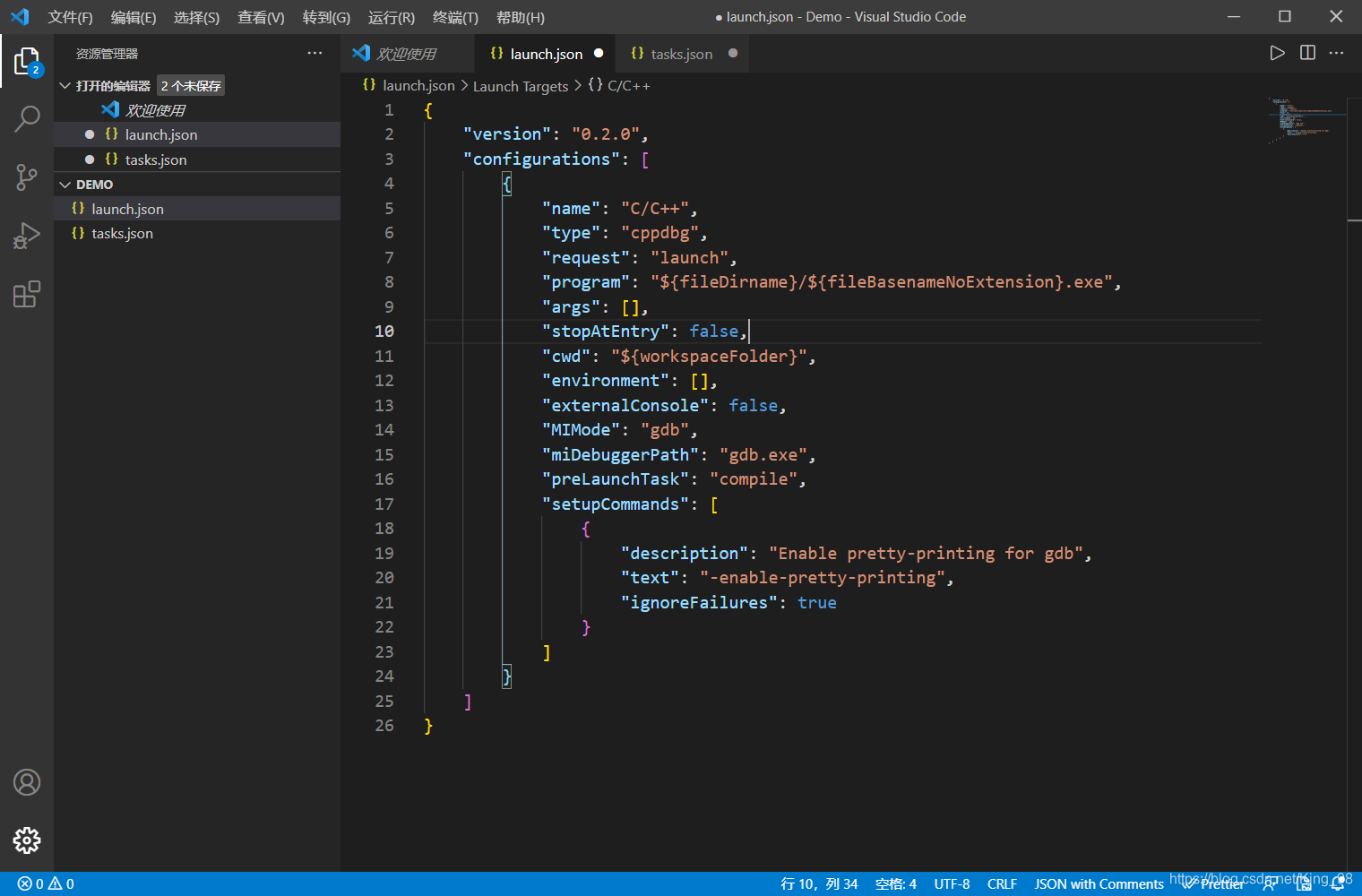Image resolution: width=1362 pixels, height=896 pixels.
Task: Click the "cppdbg" type value
Action: pyautogui.click(x=659, y=233)
